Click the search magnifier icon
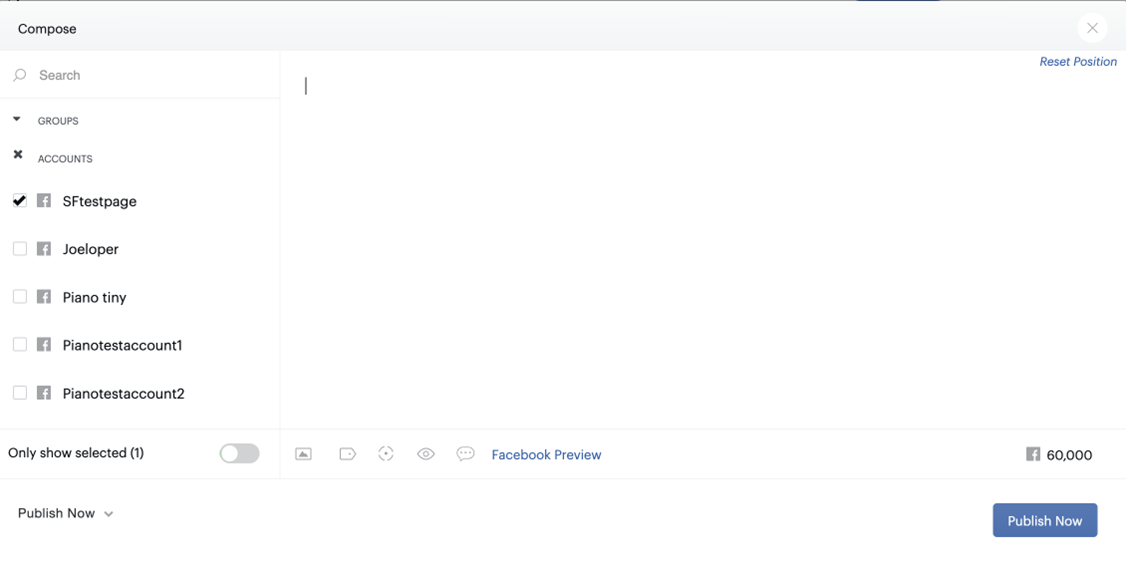Viewport: 1126px width, 561px height. (20, 75)
